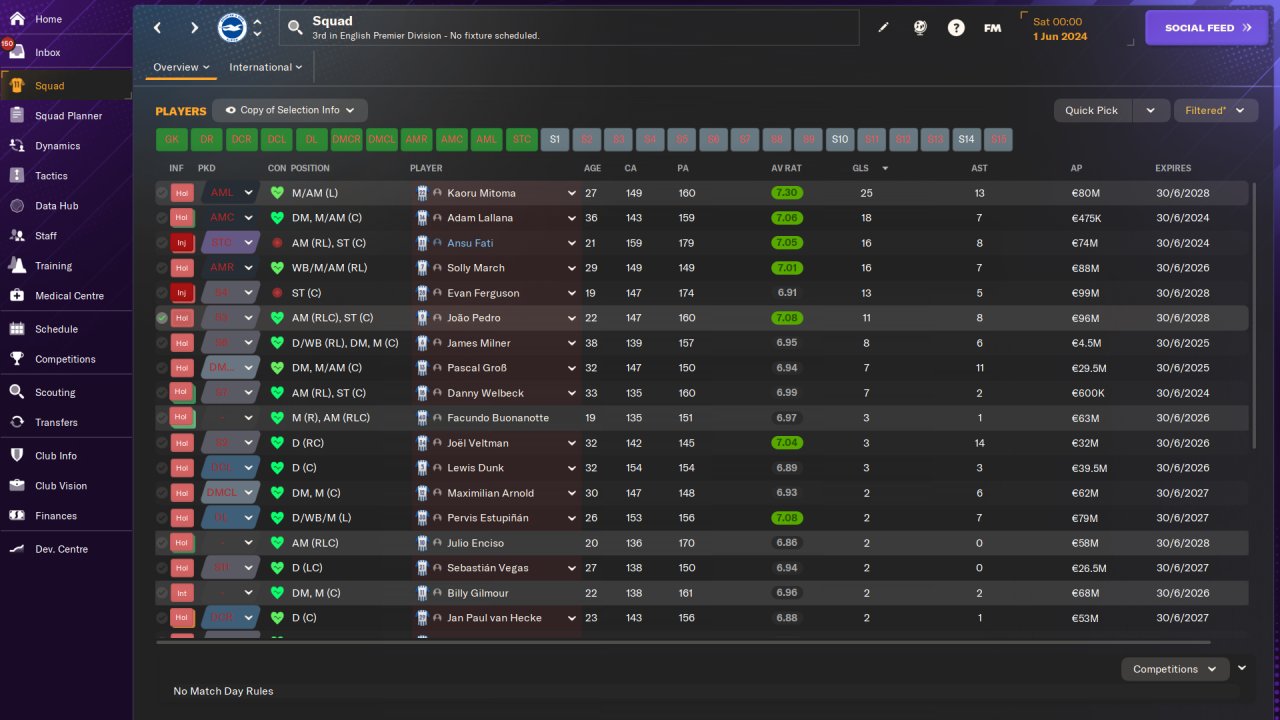Sort the table by EXPIRES column
Viewport: 1280px width, 720px height.
coord(1173,168)
